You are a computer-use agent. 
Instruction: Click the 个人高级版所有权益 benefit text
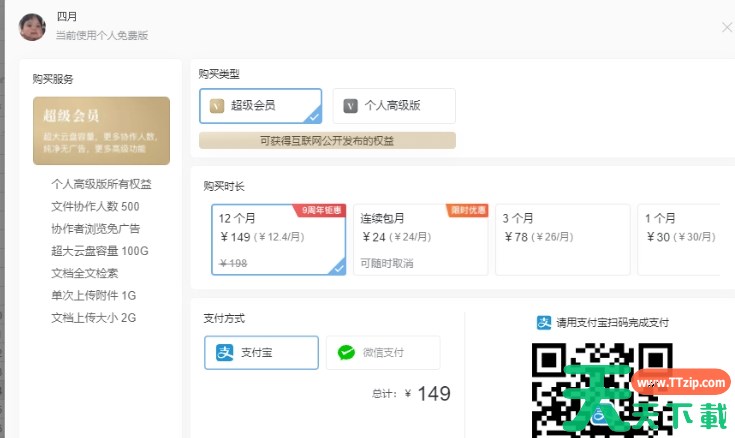click(101, 184)
